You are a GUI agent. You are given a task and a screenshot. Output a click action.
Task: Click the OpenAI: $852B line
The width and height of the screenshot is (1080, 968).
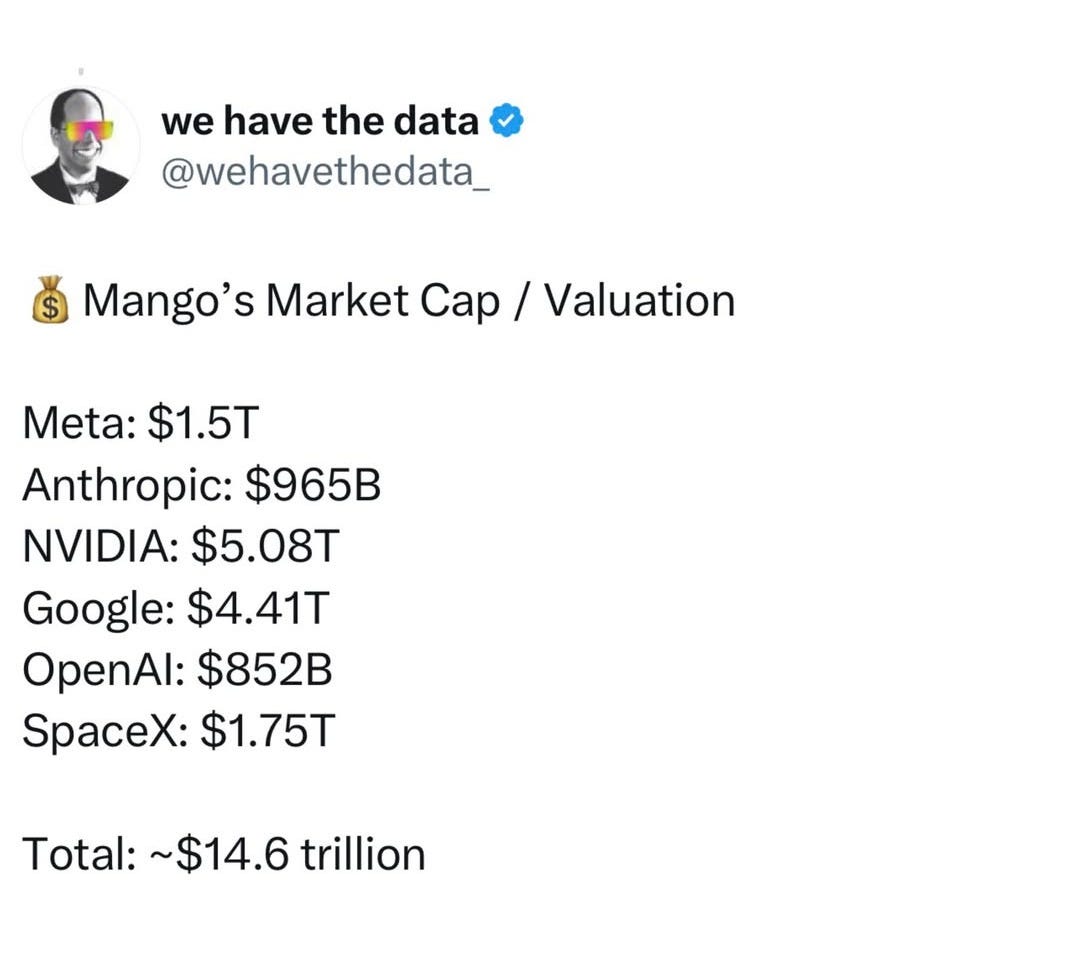click(x=178, y=670)
